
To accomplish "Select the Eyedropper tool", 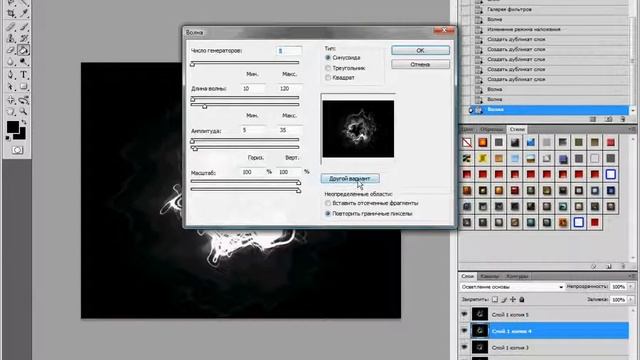I will (x=24, y=14).
